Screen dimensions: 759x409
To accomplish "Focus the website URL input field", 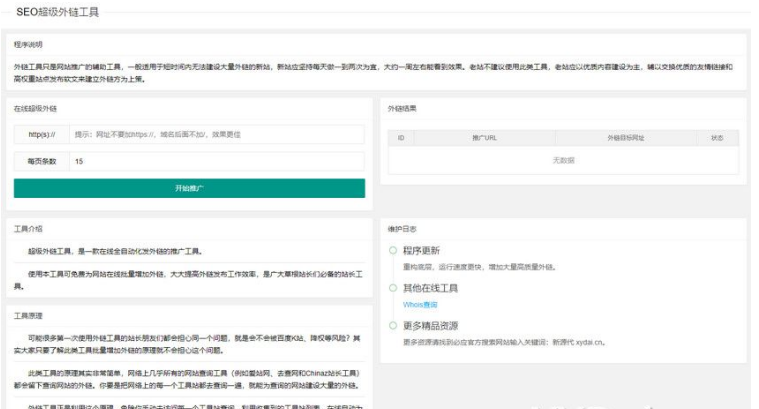I will (x=215, y=134).
